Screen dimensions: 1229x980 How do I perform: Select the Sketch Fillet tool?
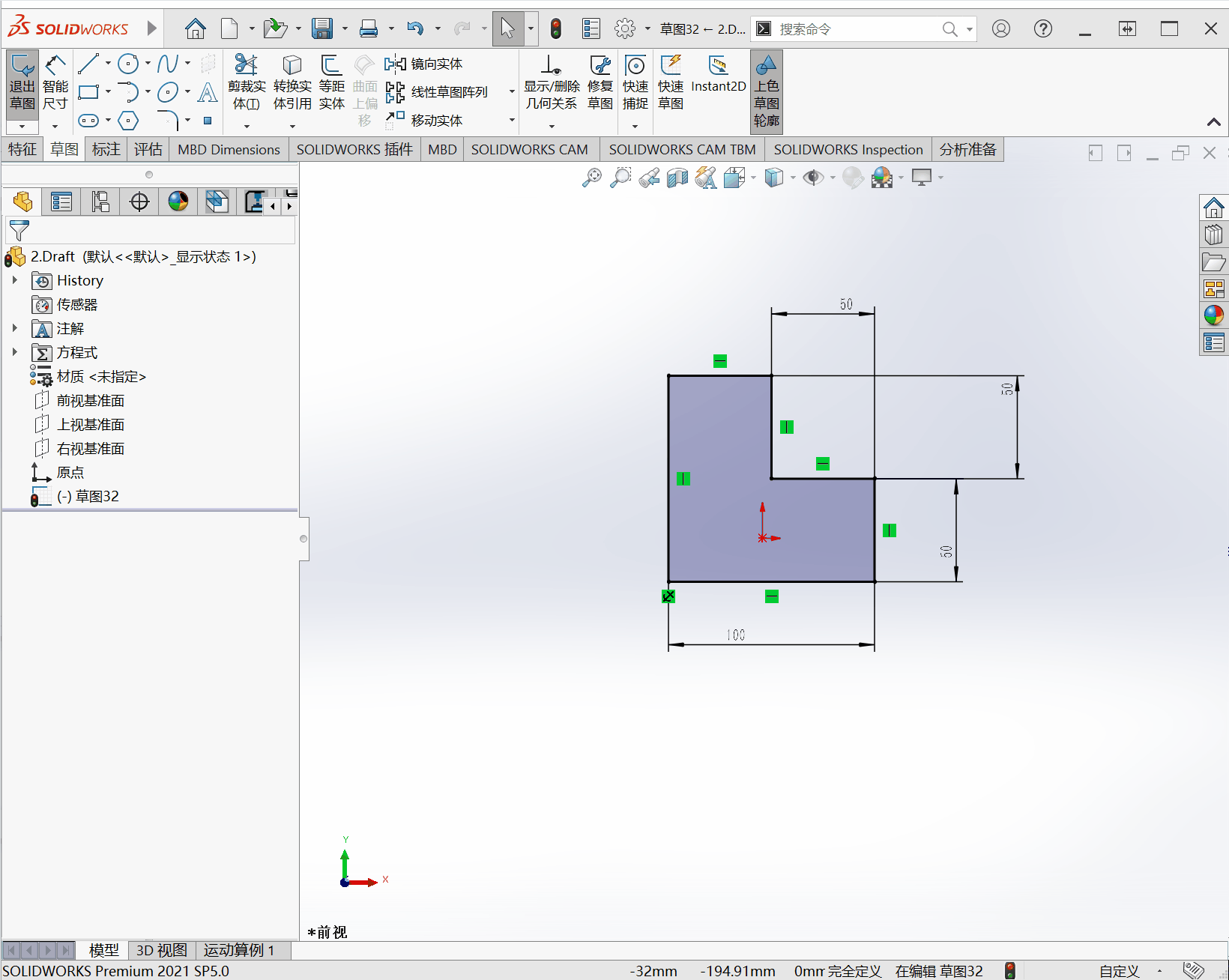(168, 121)
